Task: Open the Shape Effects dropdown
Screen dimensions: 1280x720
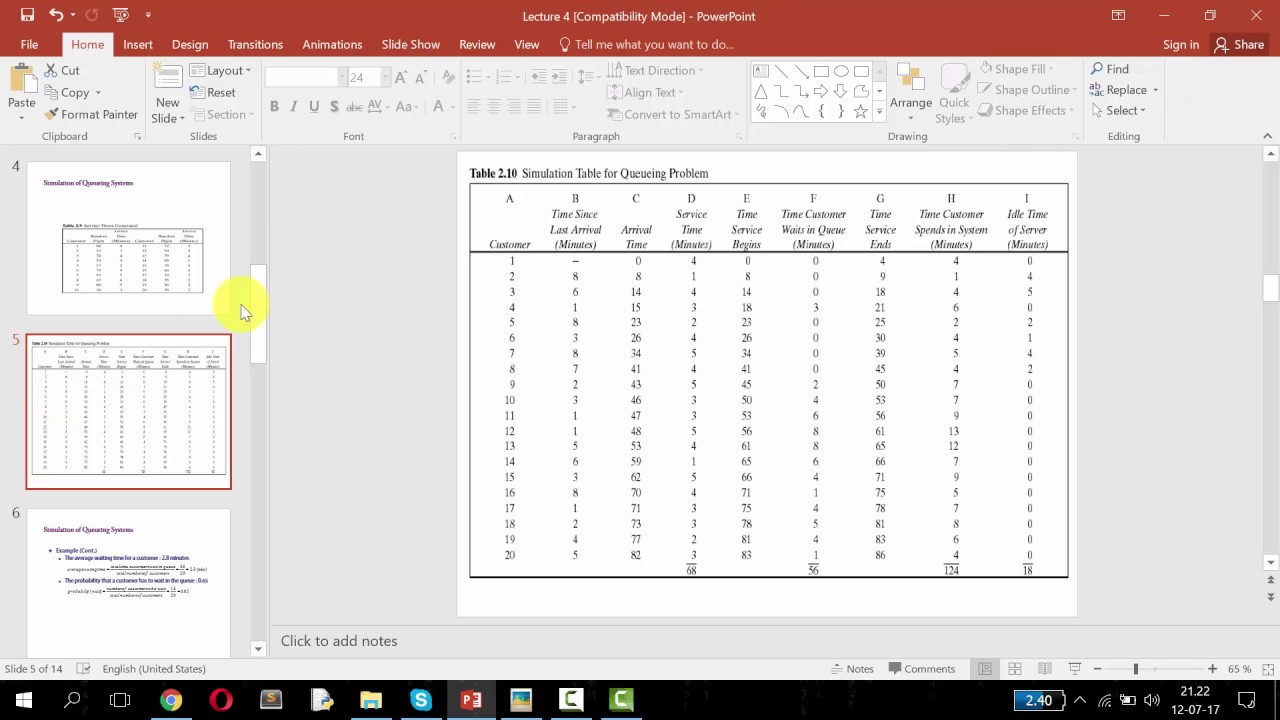Action: [1025, 110]
